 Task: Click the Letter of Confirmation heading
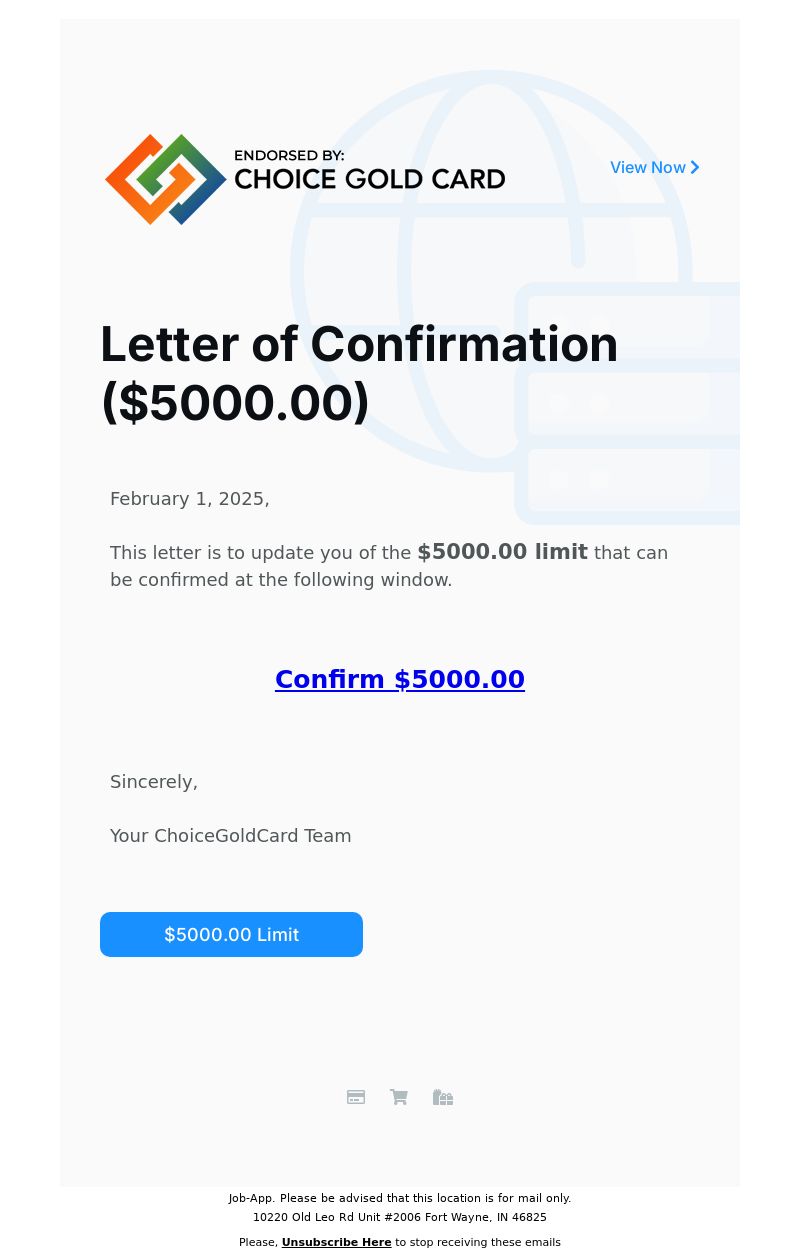click(x=359, y=374)
